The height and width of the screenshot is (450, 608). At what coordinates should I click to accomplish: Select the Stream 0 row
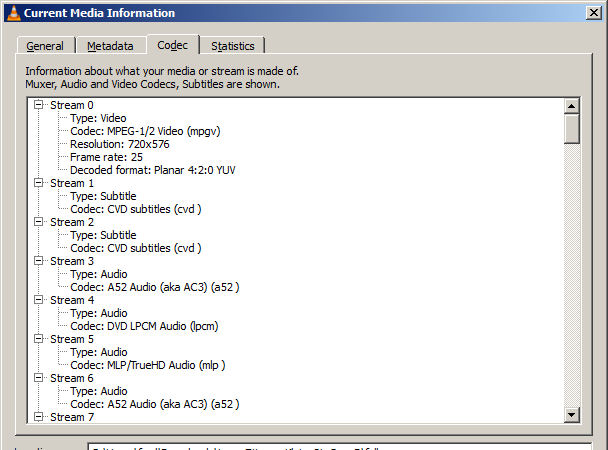click(x=72, y=105)
